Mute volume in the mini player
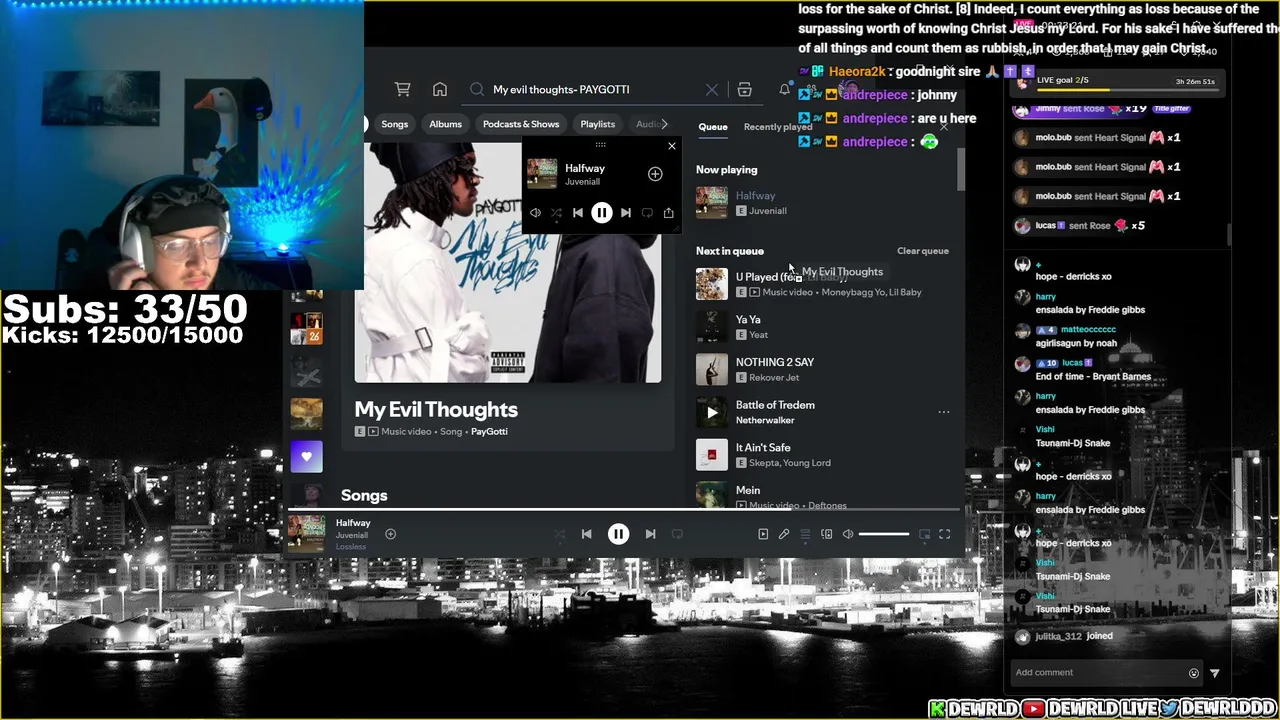 [535, 213]
